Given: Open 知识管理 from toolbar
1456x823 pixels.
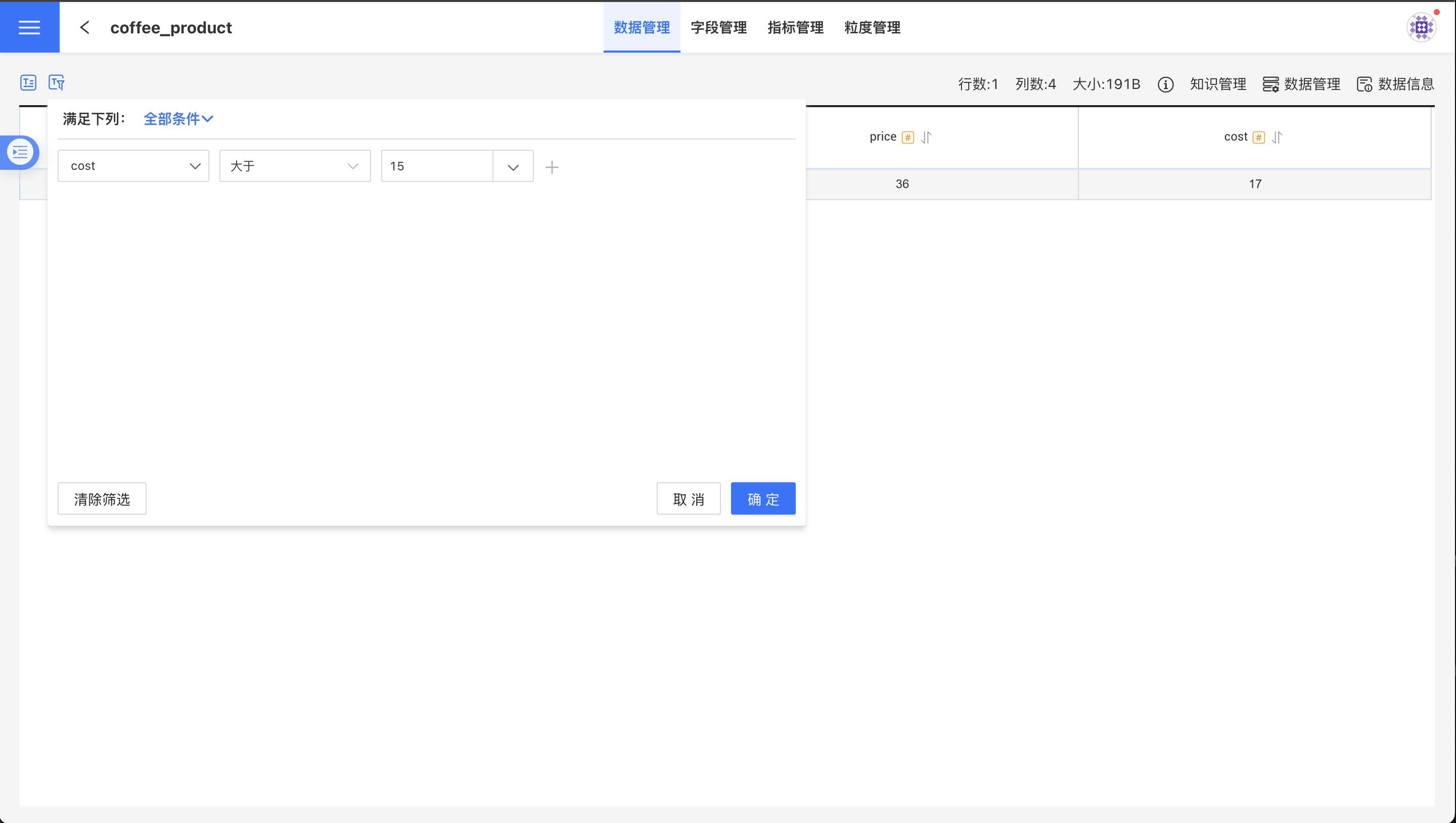Looking at the screenshot, I should pos(1217,84).
